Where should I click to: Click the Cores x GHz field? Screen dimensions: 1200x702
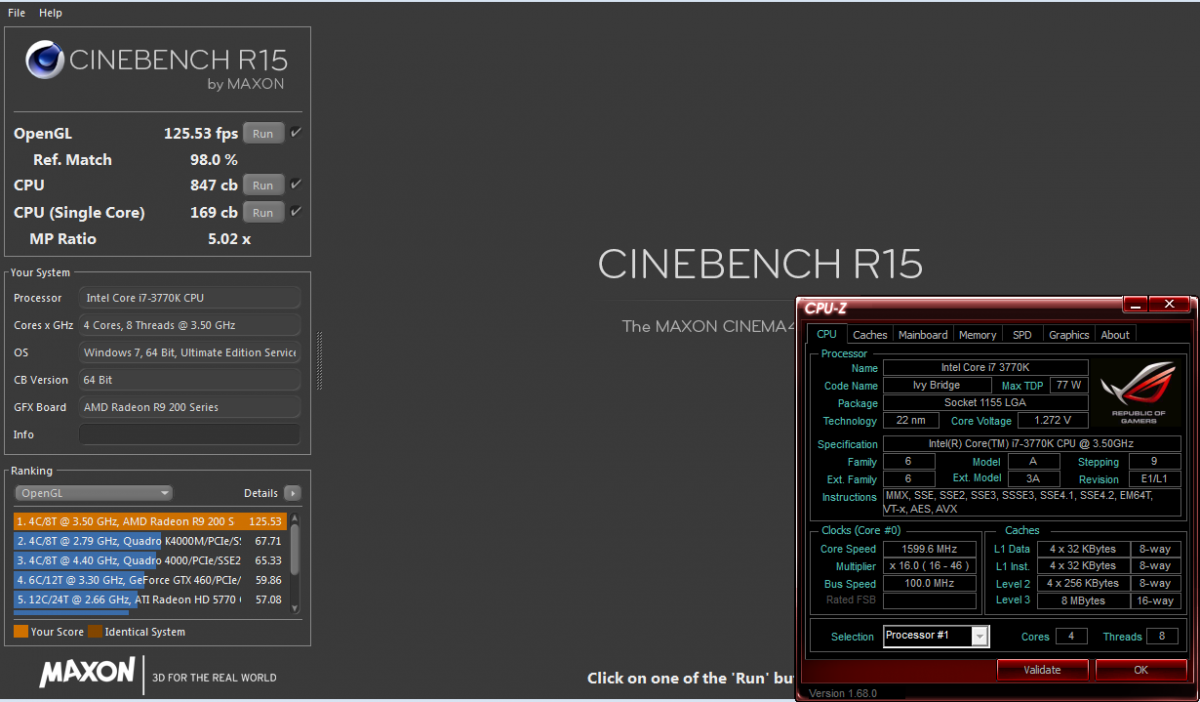tap(189, 325)
